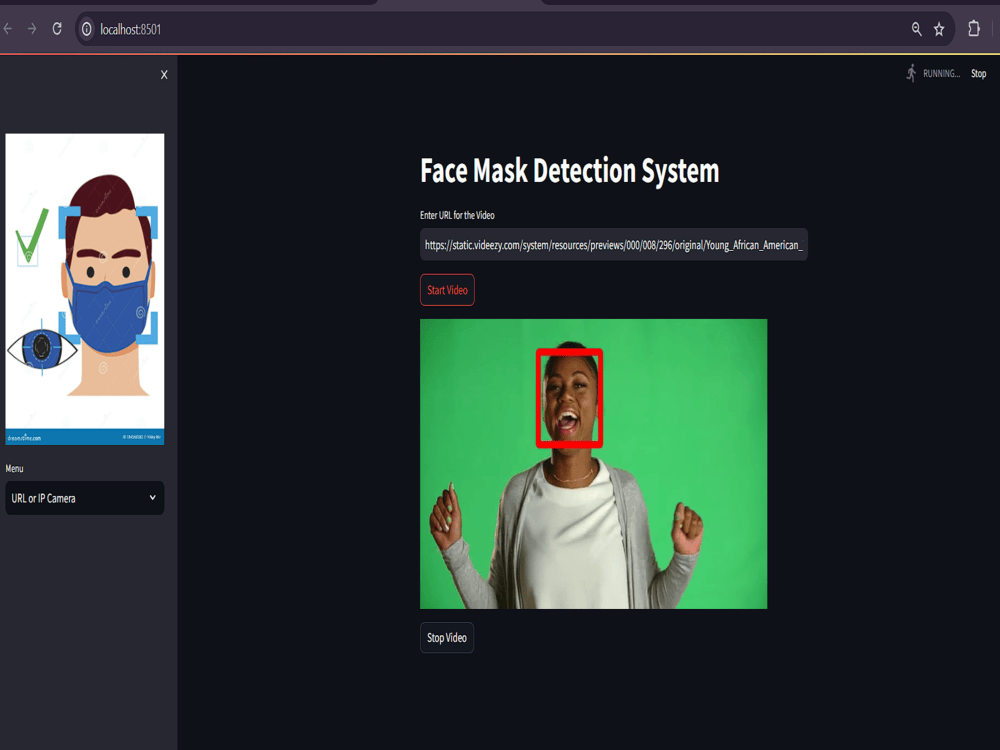This screenshot has width=1000, height=750.
Task: Stop the video stream
Action: 446,638
